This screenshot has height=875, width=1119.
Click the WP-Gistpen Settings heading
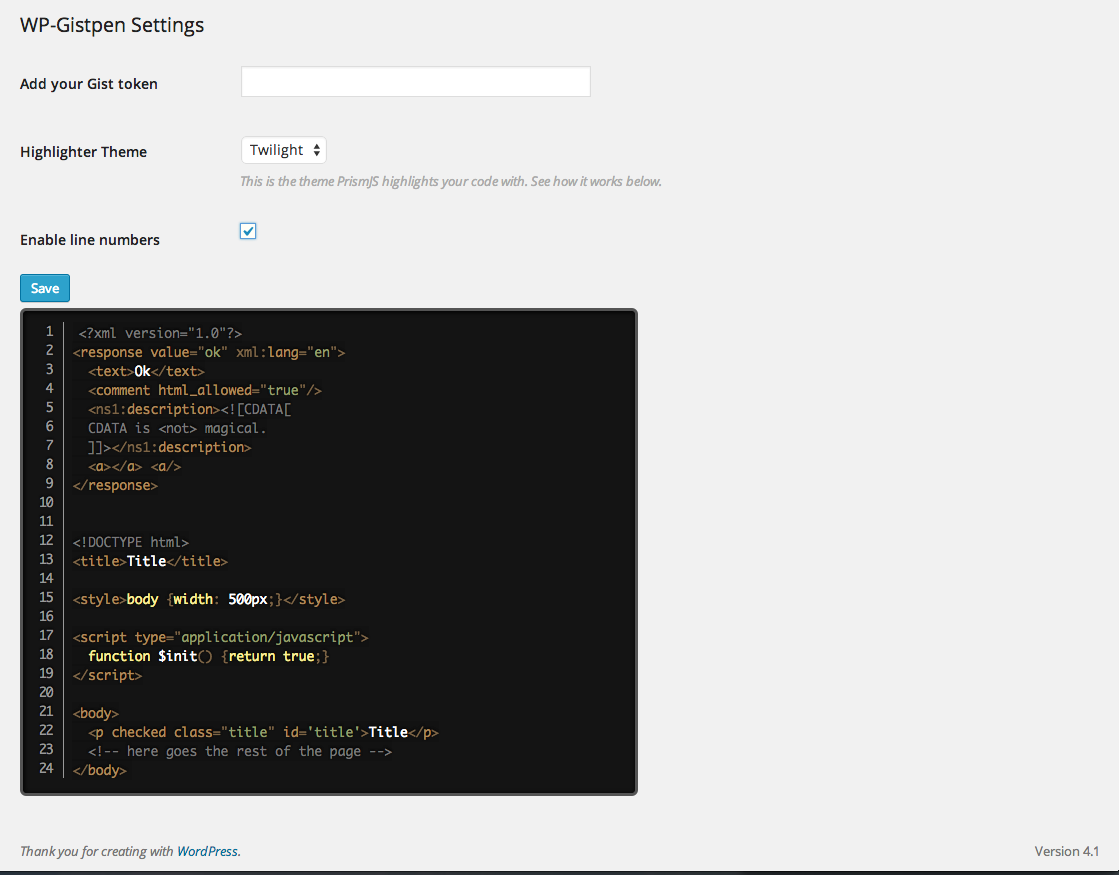(x=112, y=25)
